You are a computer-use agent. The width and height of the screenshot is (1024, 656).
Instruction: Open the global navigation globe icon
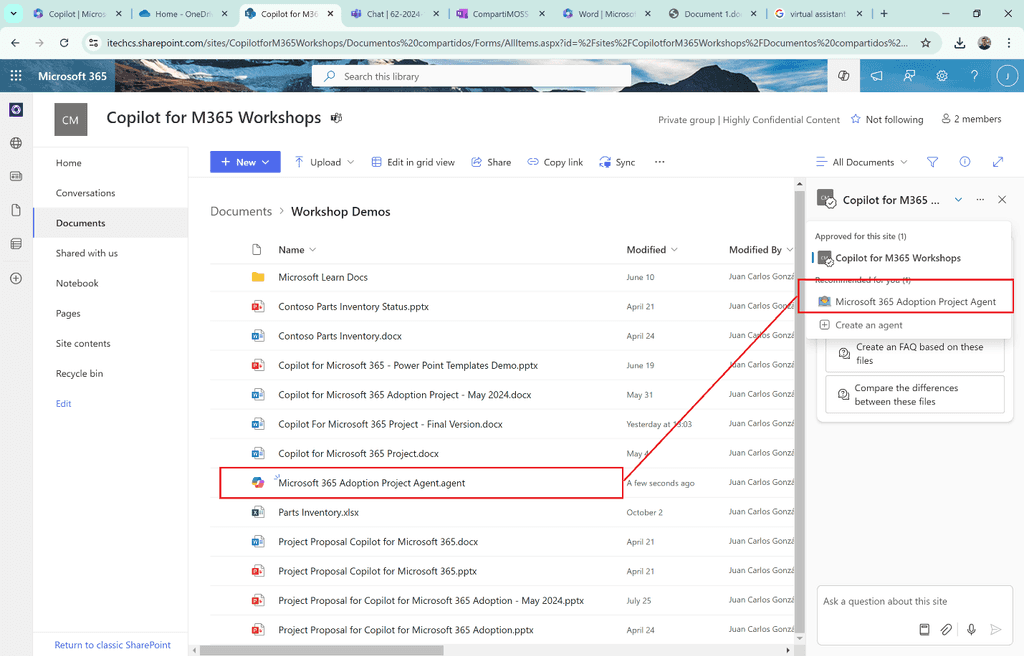16,143
